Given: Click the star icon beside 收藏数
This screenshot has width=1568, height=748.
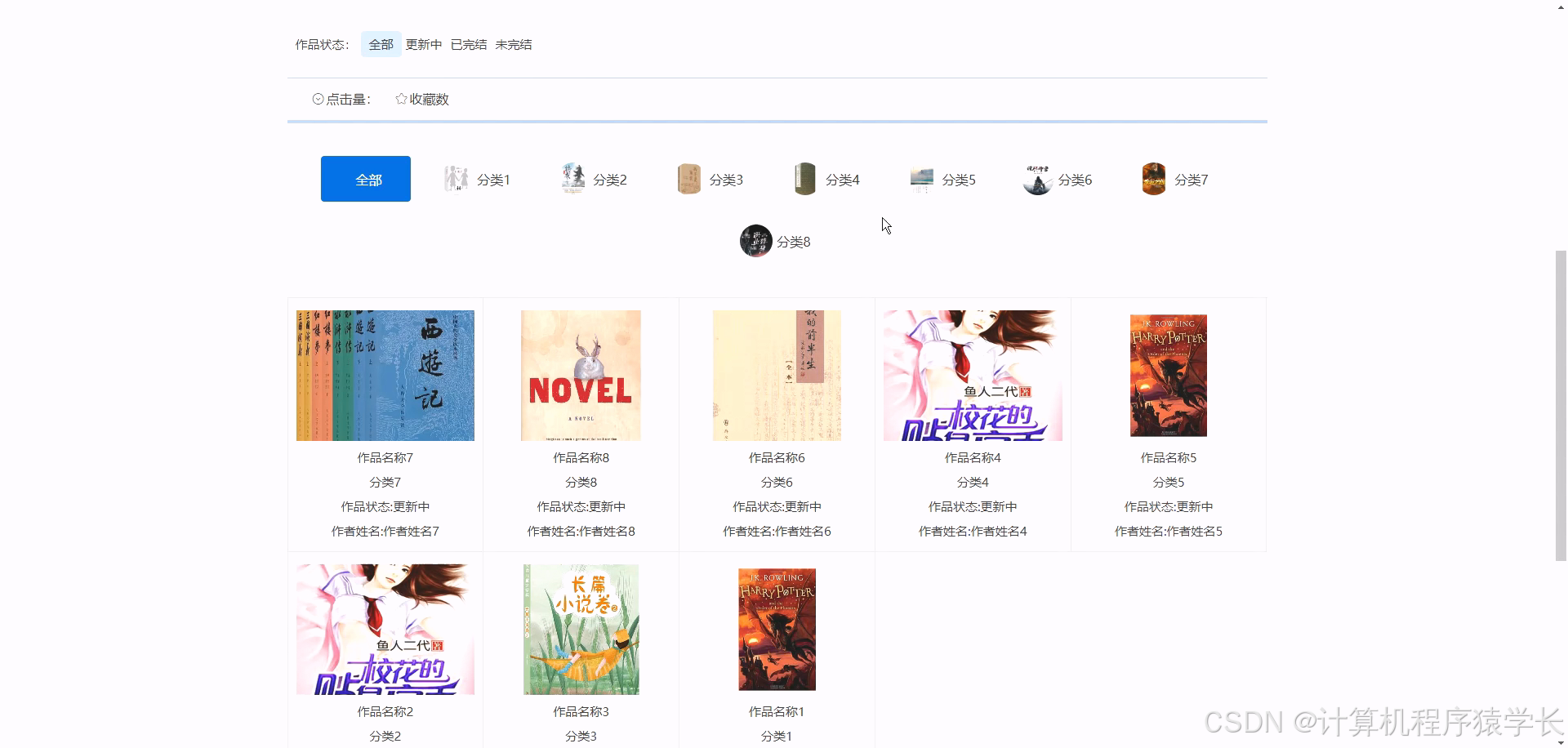Looking at the screenshot, I should point(400,98).
